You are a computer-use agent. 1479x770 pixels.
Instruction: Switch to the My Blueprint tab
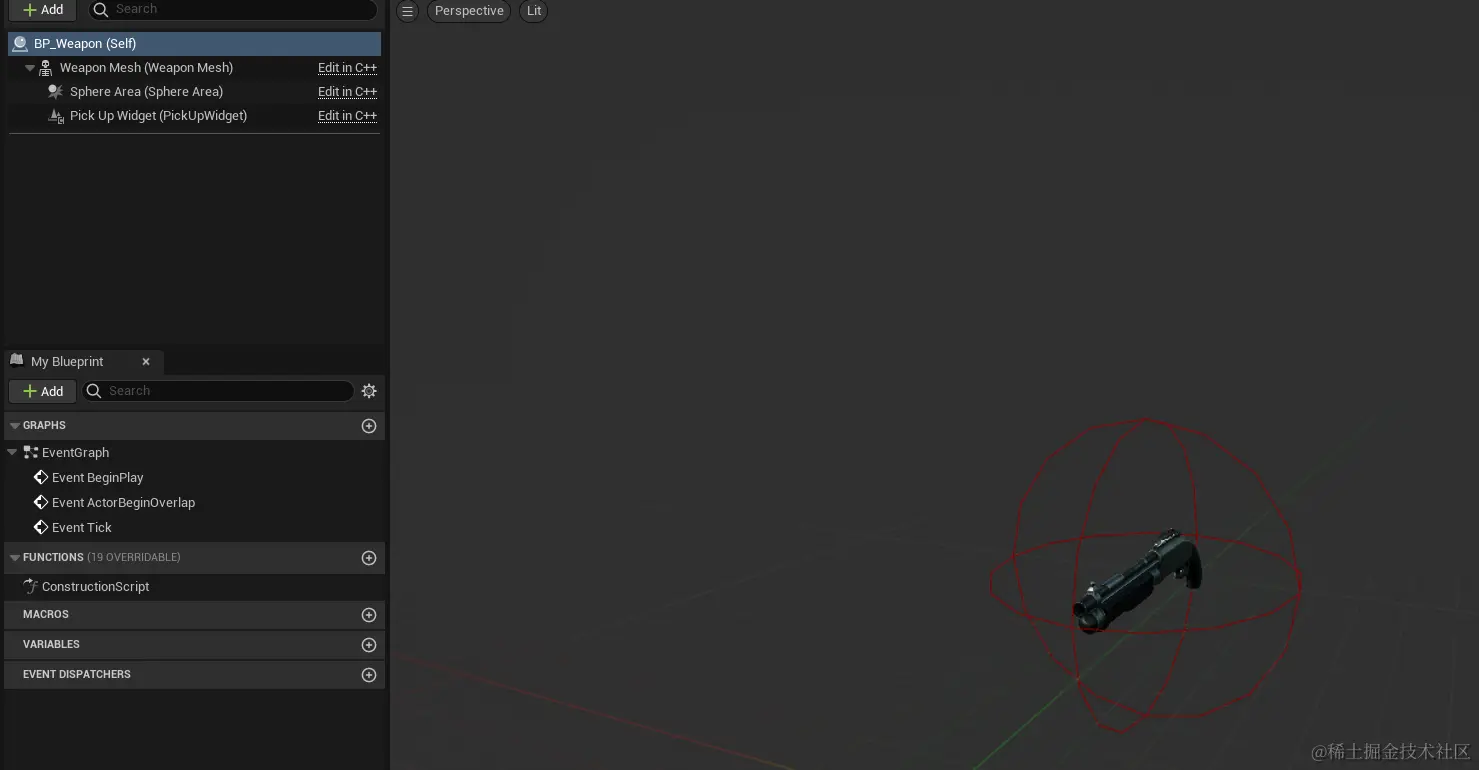point(67,362)
